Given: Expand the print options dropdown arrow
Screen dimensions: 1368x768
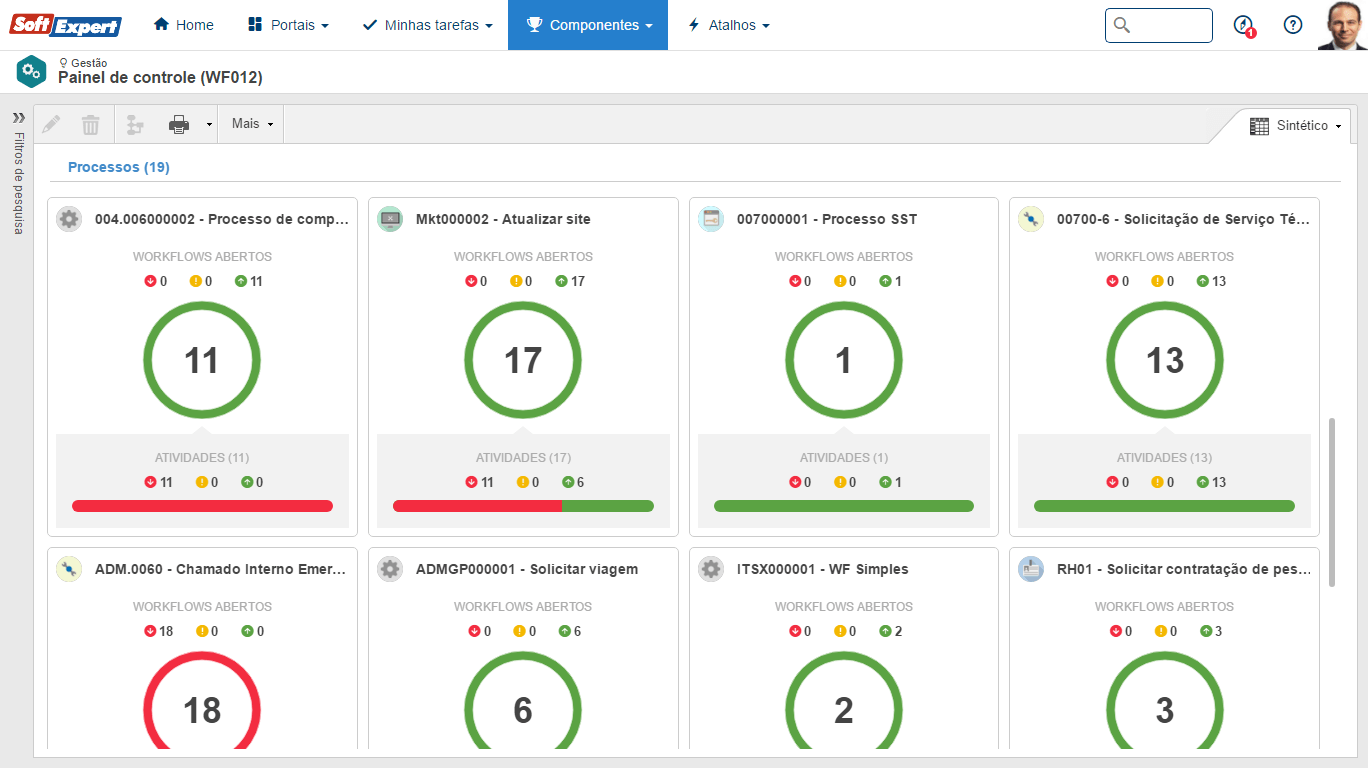Looking at the screenshot, I should pos(209,124).
